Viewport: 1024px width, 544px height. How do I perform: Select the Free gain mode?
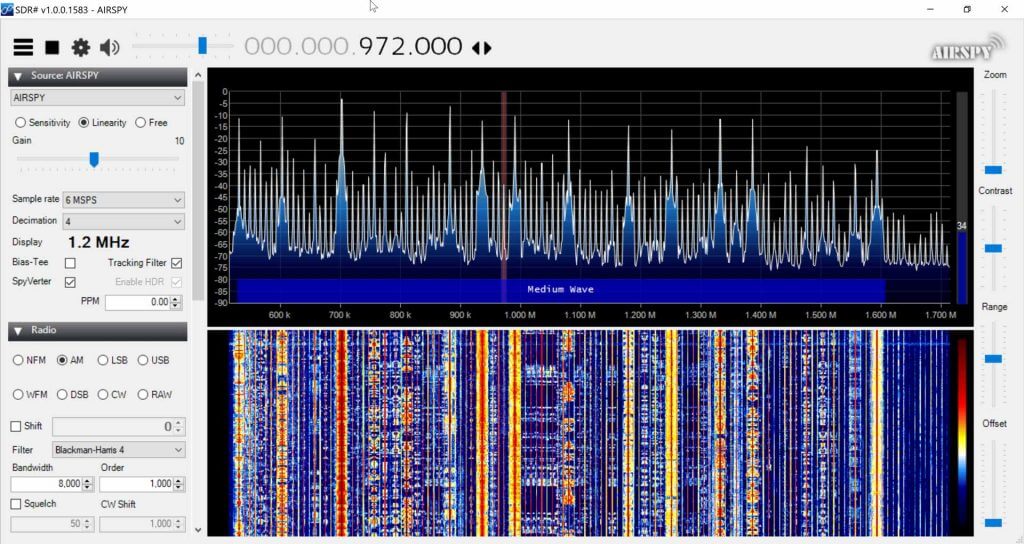coord(140,123)
